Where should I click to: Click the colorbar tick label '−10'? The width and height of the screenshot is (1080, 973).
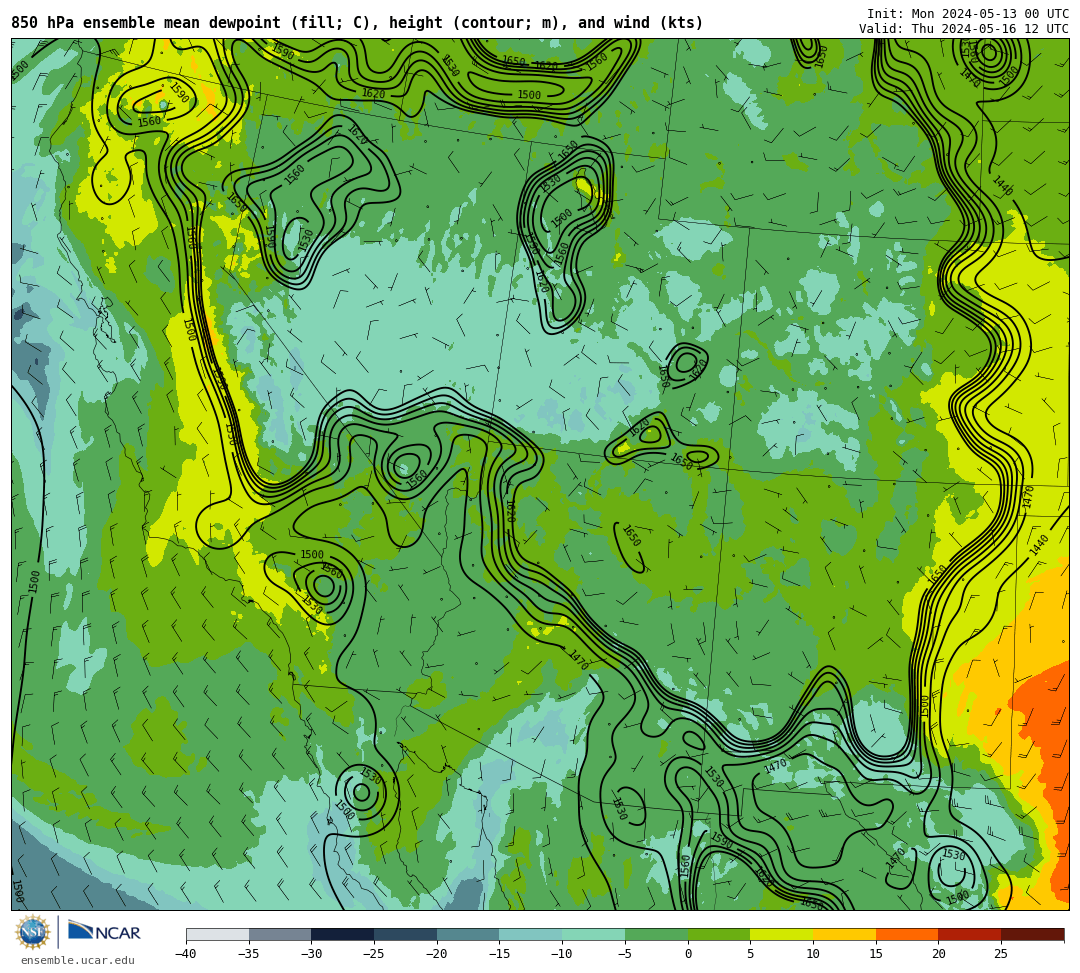point(562,954)
